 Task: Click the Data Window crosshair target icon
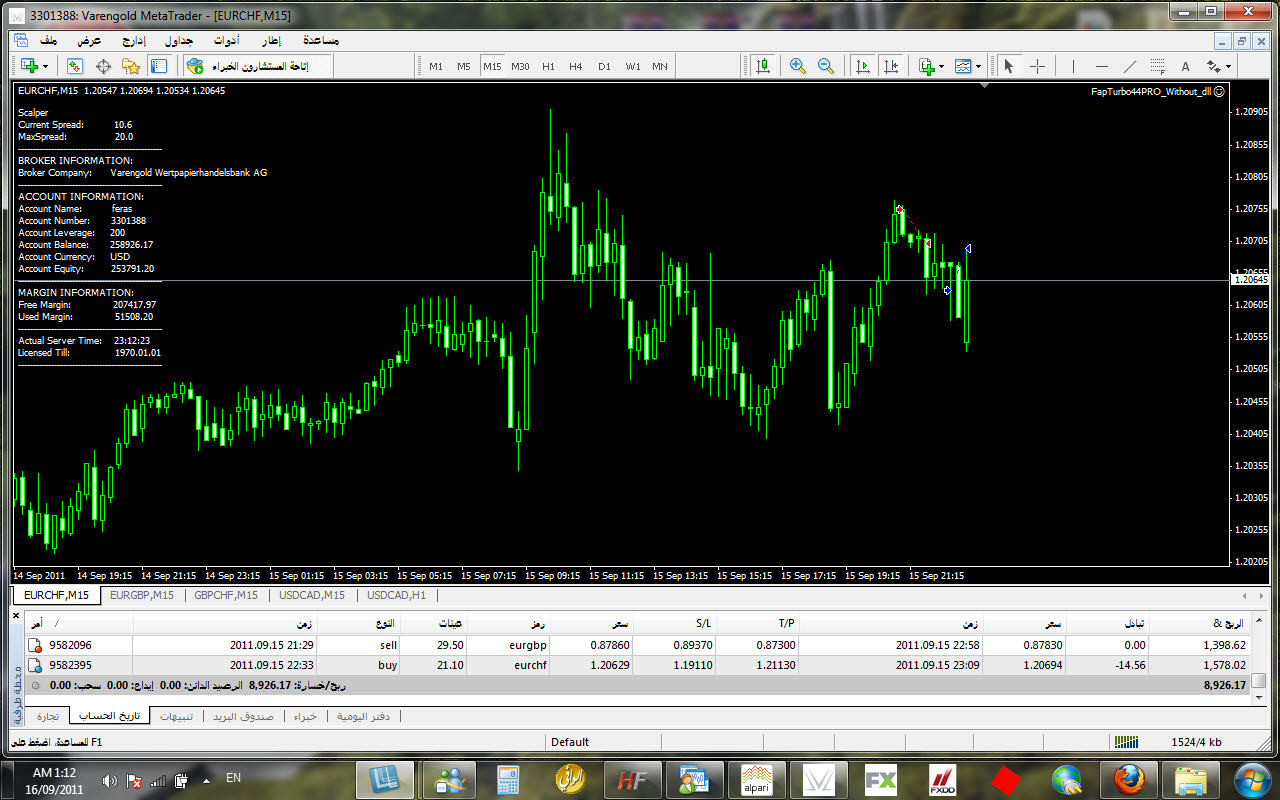pos(103,66)
